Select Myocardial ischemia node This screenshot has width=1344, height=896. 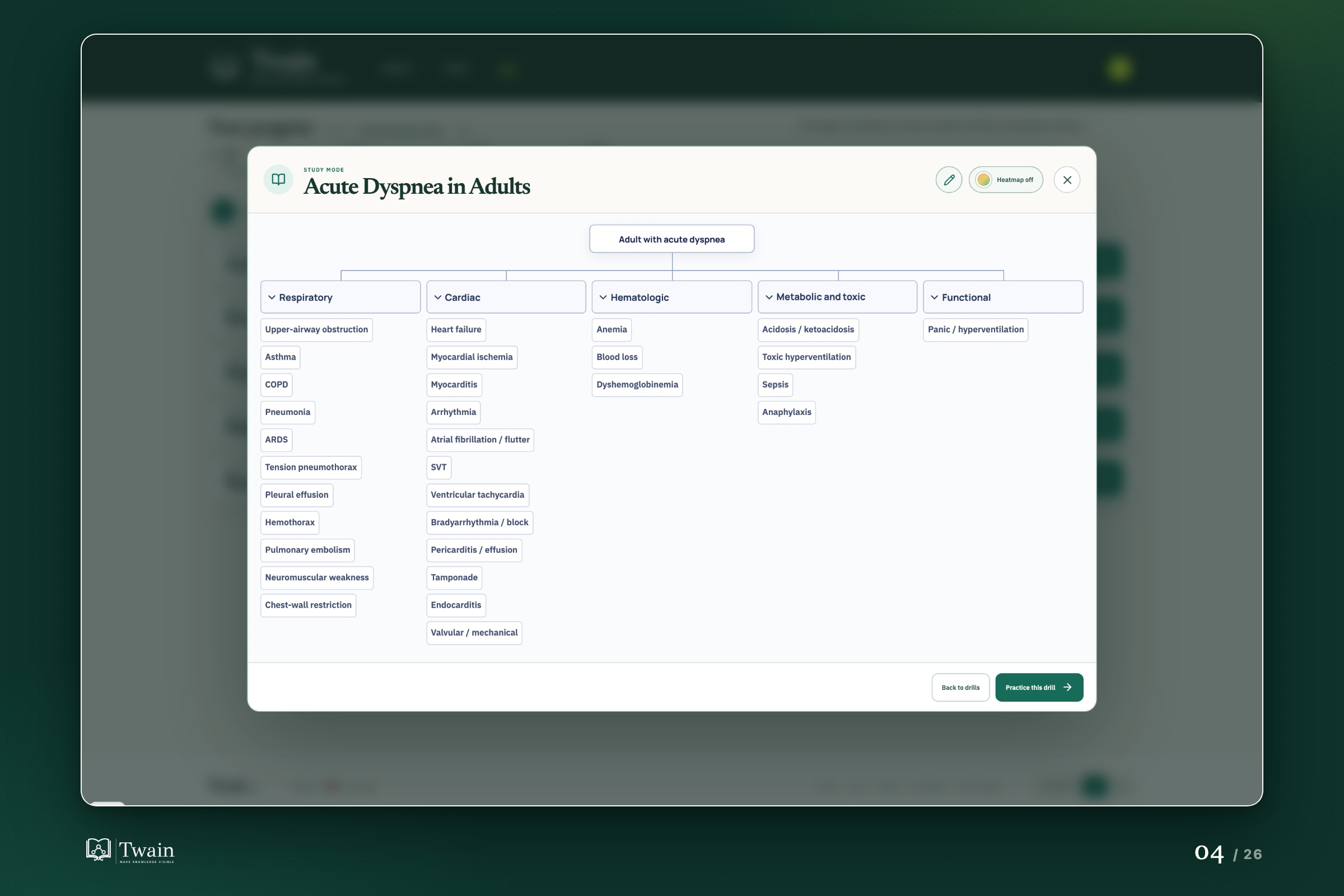pyautogui.click(x=472, y=357)
